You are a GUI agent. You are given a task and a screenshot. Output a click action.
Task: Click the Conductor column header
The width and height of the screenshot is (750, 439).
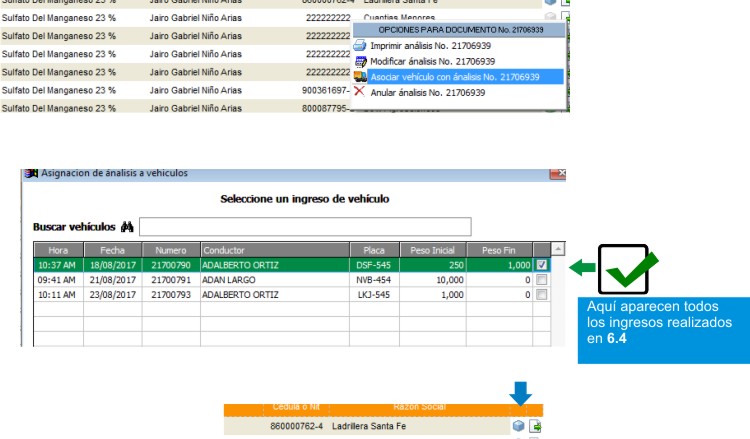coord(275,250)
